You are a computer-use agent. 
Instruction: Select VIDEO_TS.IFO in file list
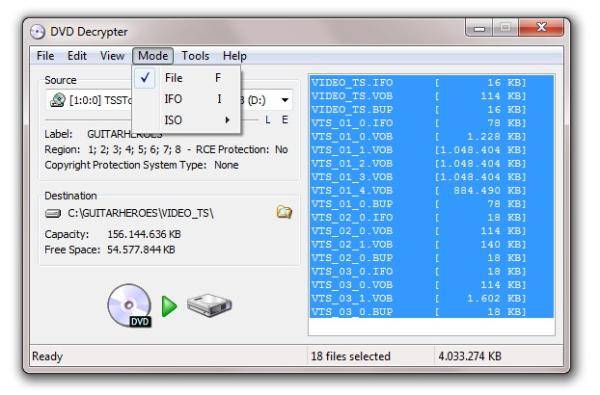(x=432, y=82)
